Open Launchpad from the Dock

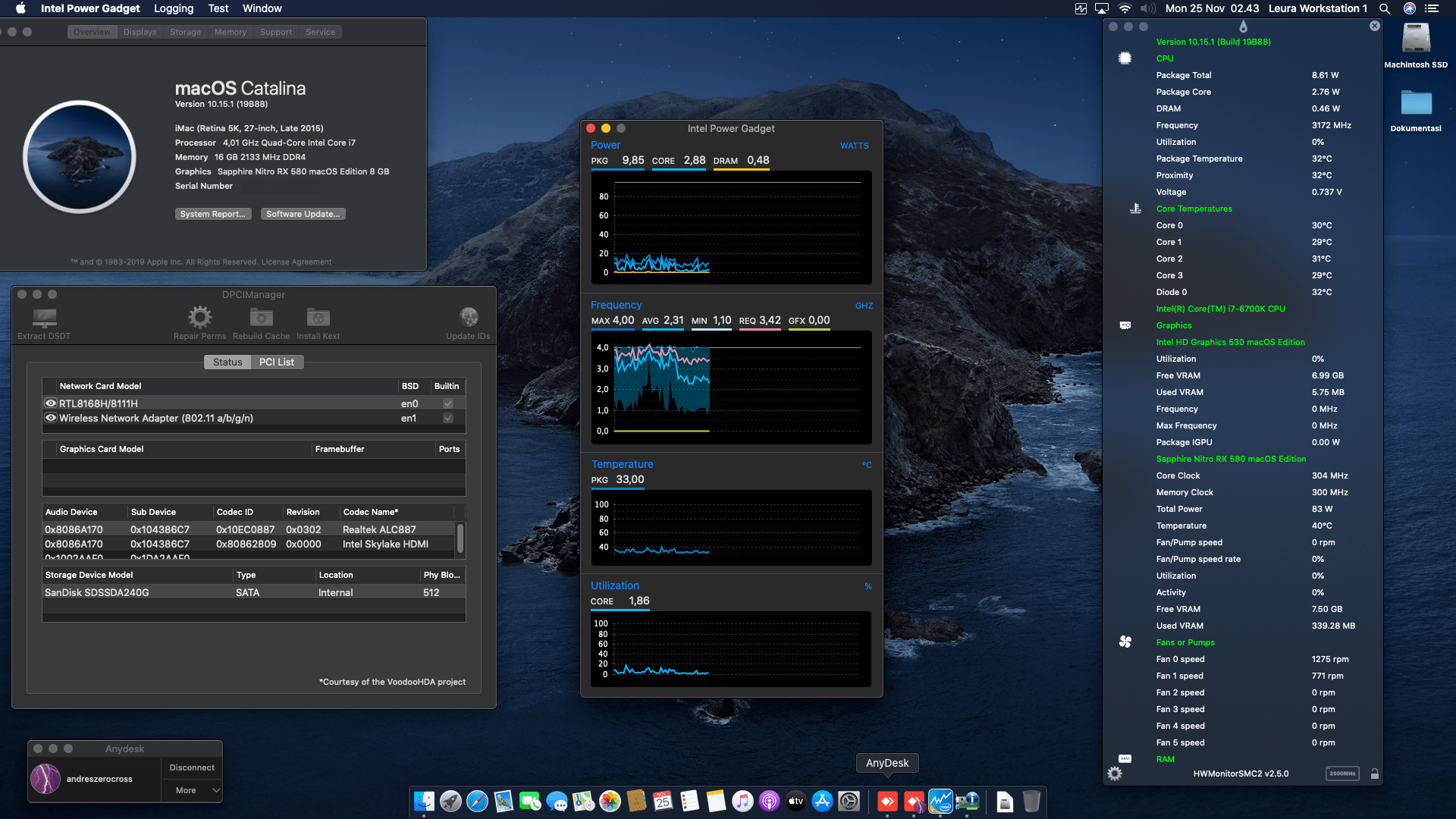point(450,802)
